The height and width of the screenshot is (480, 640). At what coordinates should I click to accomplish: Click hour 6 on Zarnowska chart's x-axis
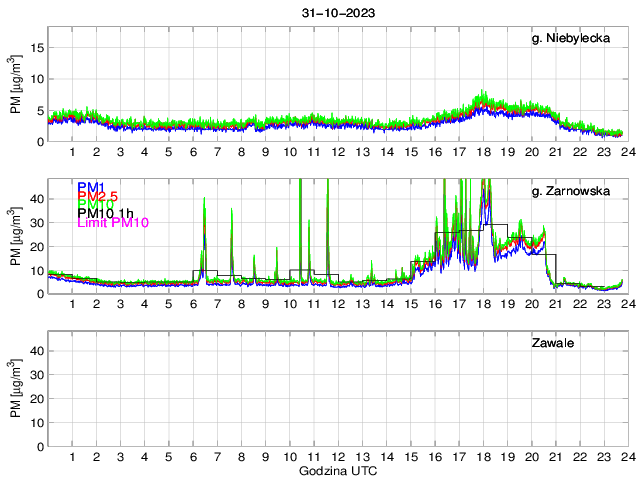click(x=193, y=305)
